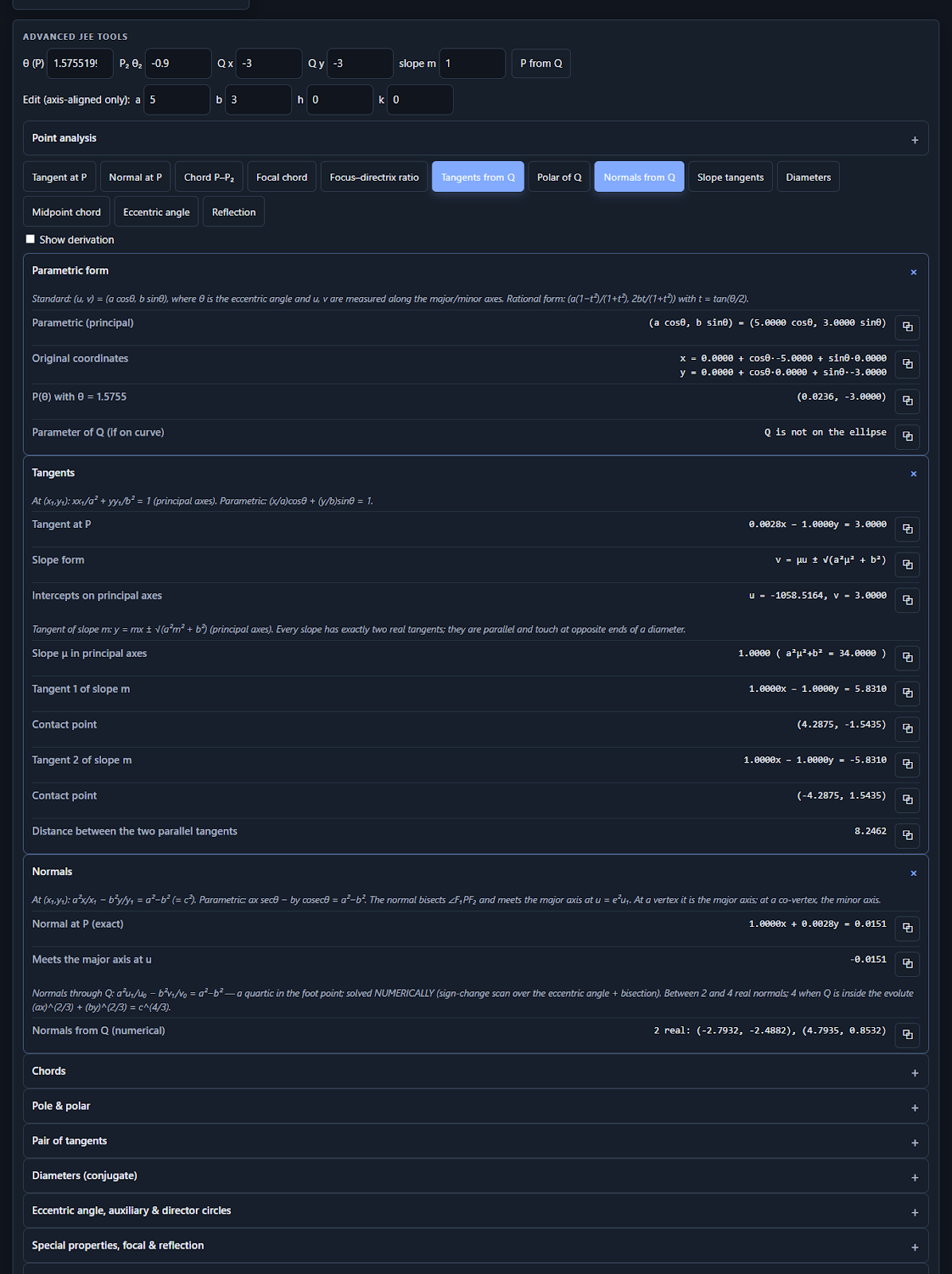Select the Reflection analysis button
This screenshot has height=1274, width=952.
[x=234, y=212]
